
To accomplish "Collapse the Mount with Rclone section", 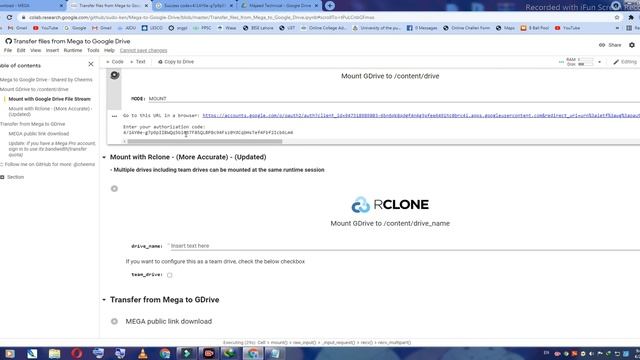I will click(x=104, y=157).
